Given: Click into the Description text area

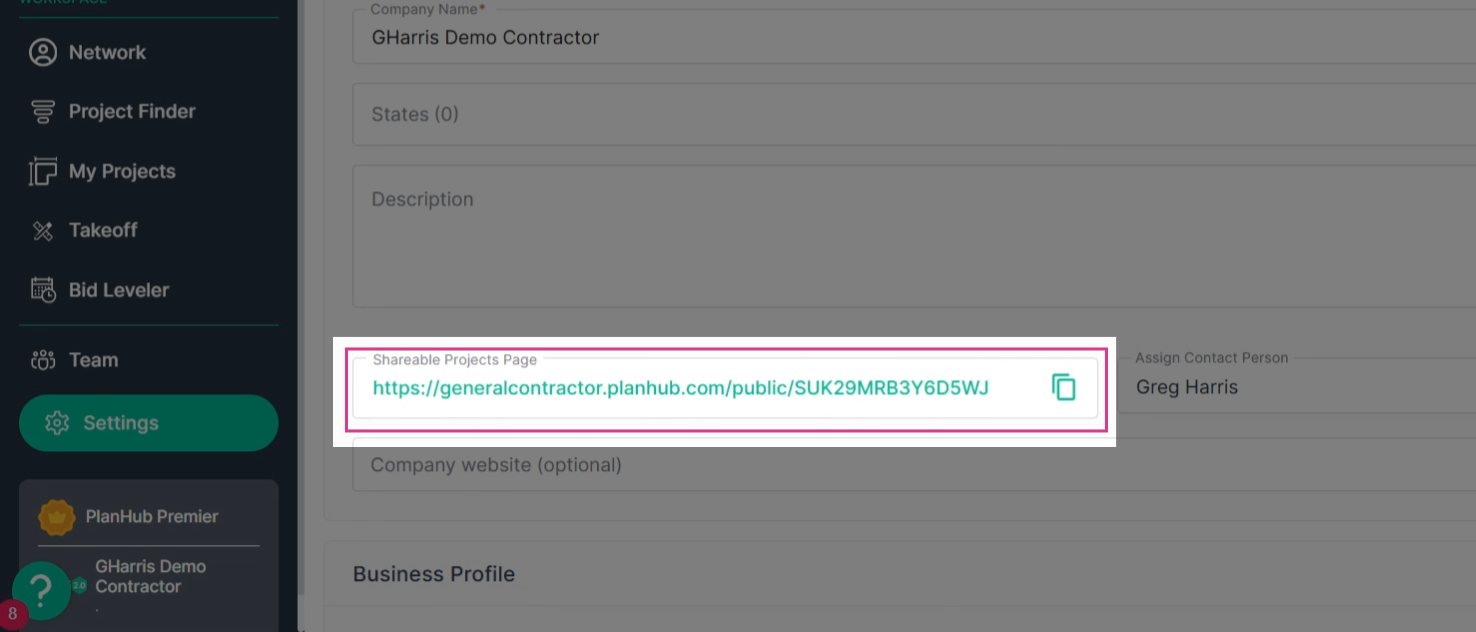Looking at the screenshot, I should pyautogui.click(x=914, y=236).
